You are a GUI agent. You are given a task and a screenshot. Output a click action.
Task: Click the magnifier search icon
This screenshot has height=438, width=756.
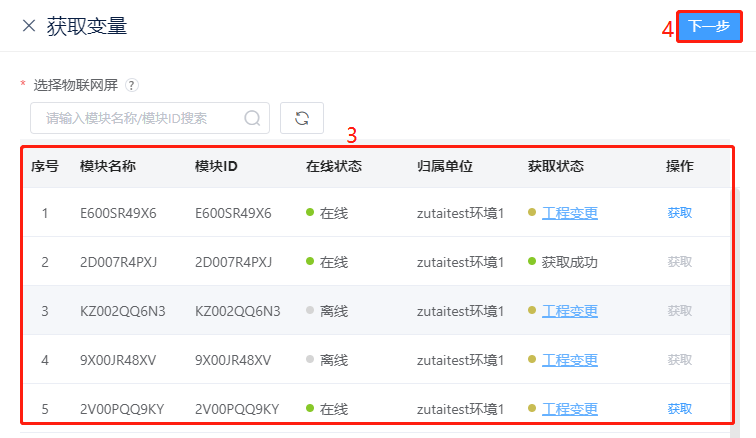click(252, 118)
